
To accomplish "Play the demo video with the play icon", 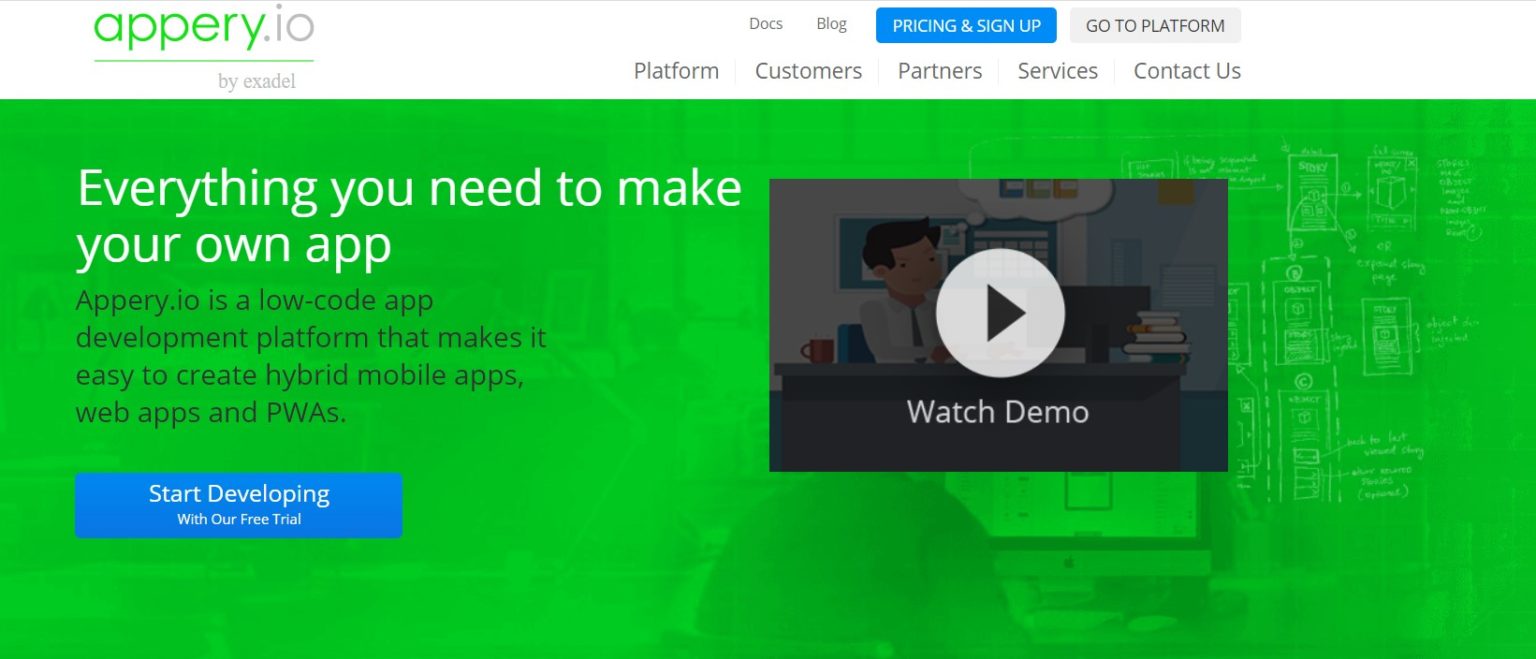I will (999, 313).
